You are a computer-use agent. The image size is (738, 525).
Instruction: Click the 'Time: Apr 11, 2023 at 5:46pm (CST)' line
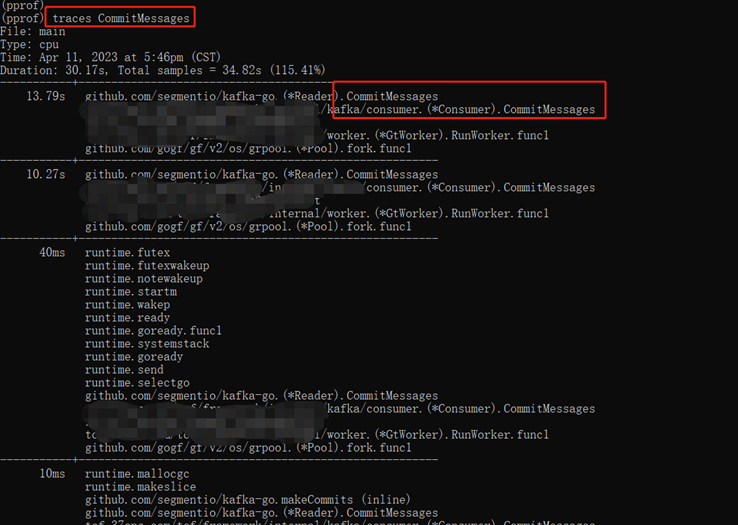pos(111,57)
